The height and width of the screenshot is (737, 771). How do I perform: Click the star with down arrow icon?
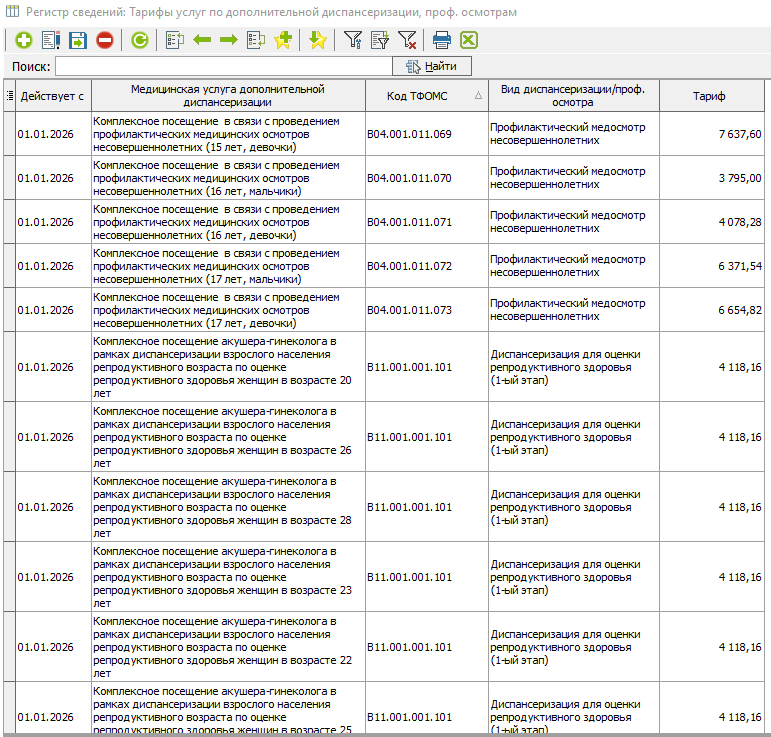(317, 40)
